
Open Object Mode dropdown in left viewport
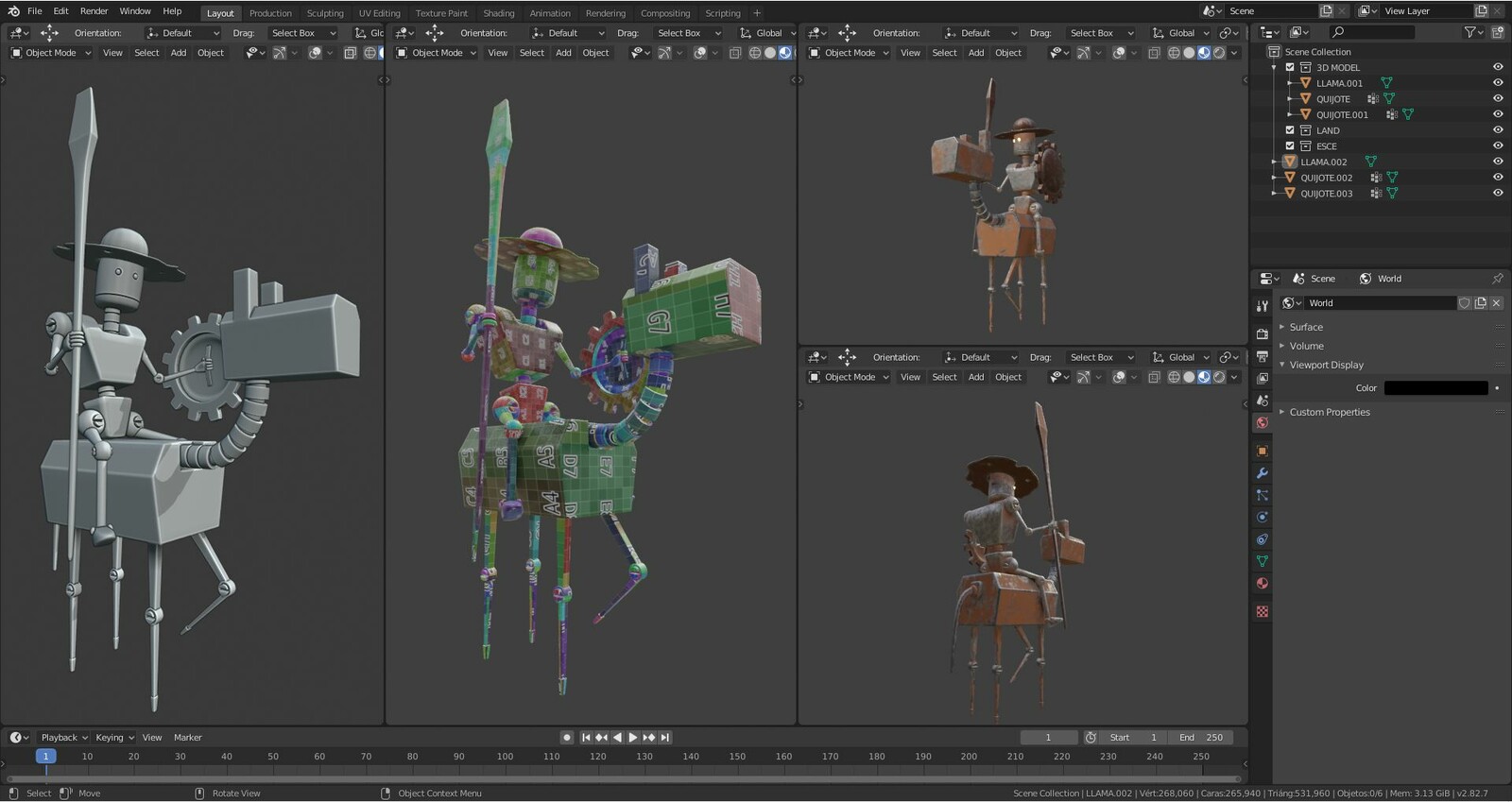coord(51,53)
